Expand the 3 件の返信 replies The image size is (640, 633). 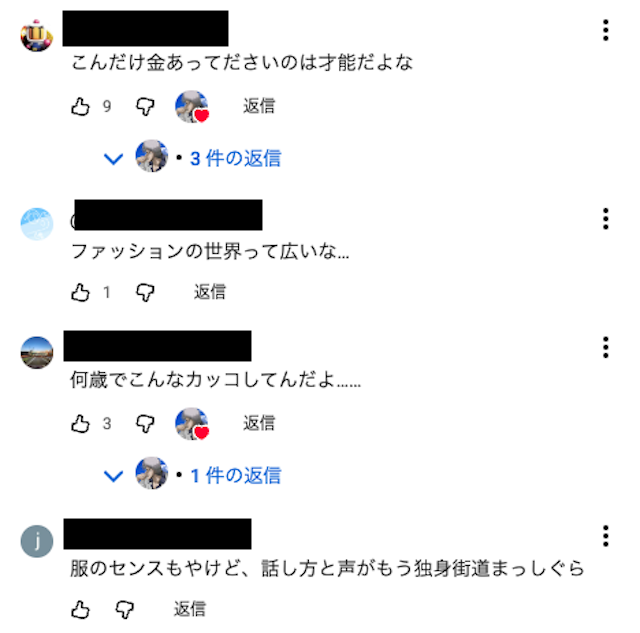[x=236, y=158]
